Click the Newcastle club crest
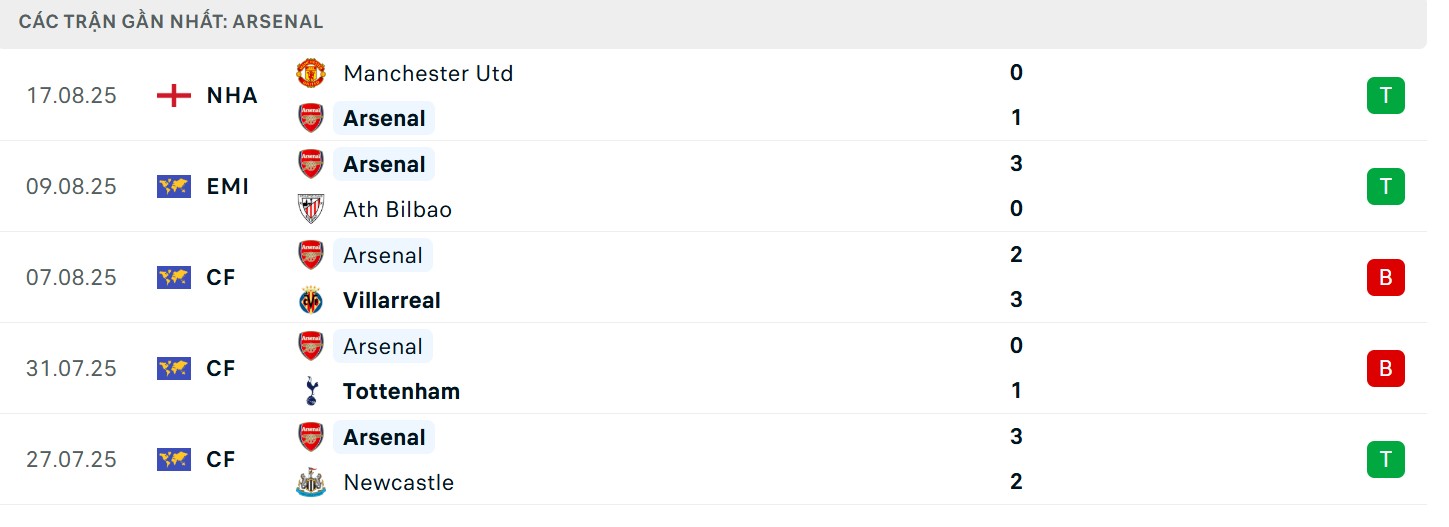The width and height of the screenshot is (1449, 527). 311,482
